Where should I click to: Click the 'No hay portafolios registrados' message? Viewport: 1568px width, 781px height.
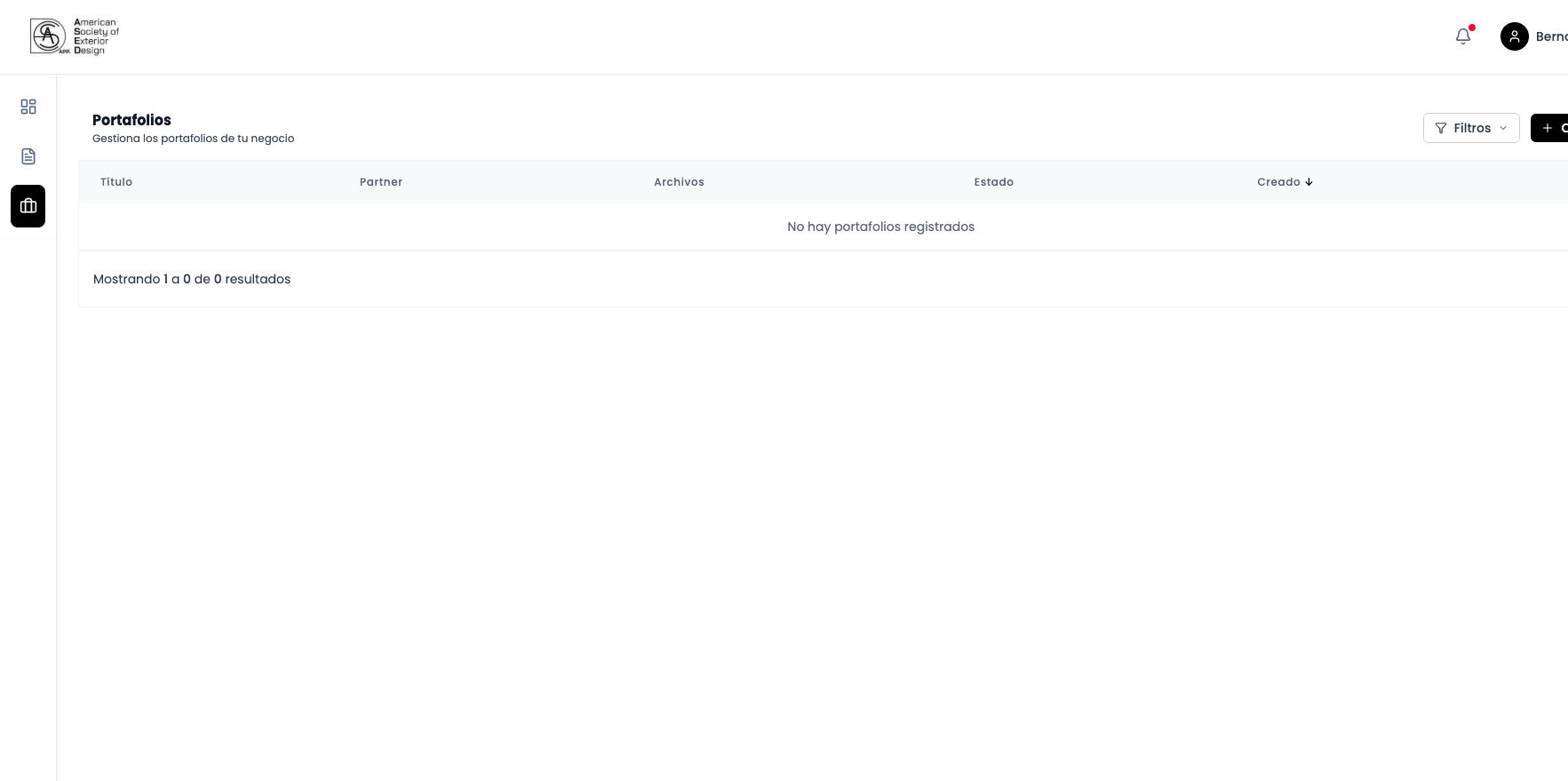point(880,227)
